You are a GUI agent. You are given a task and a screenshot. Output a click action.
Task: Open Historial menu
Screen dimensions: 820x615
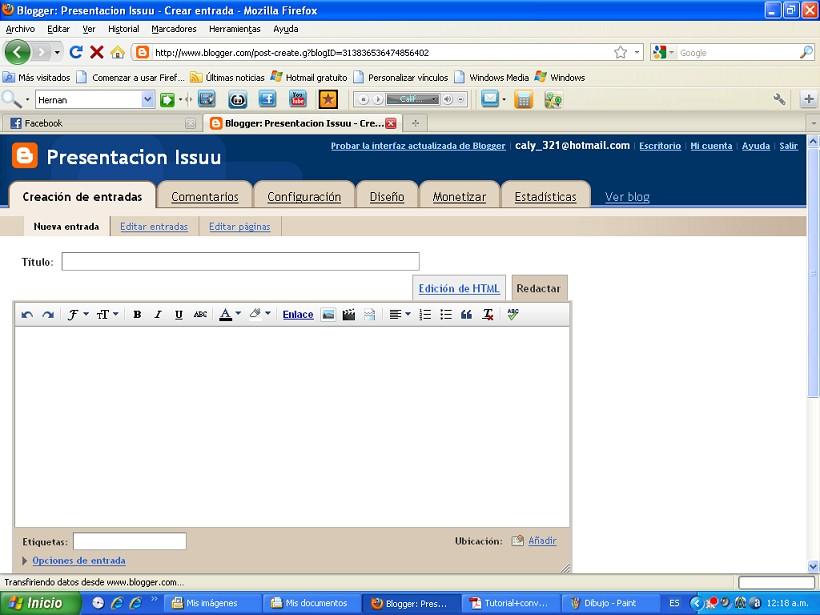click(x=123, y=29)
